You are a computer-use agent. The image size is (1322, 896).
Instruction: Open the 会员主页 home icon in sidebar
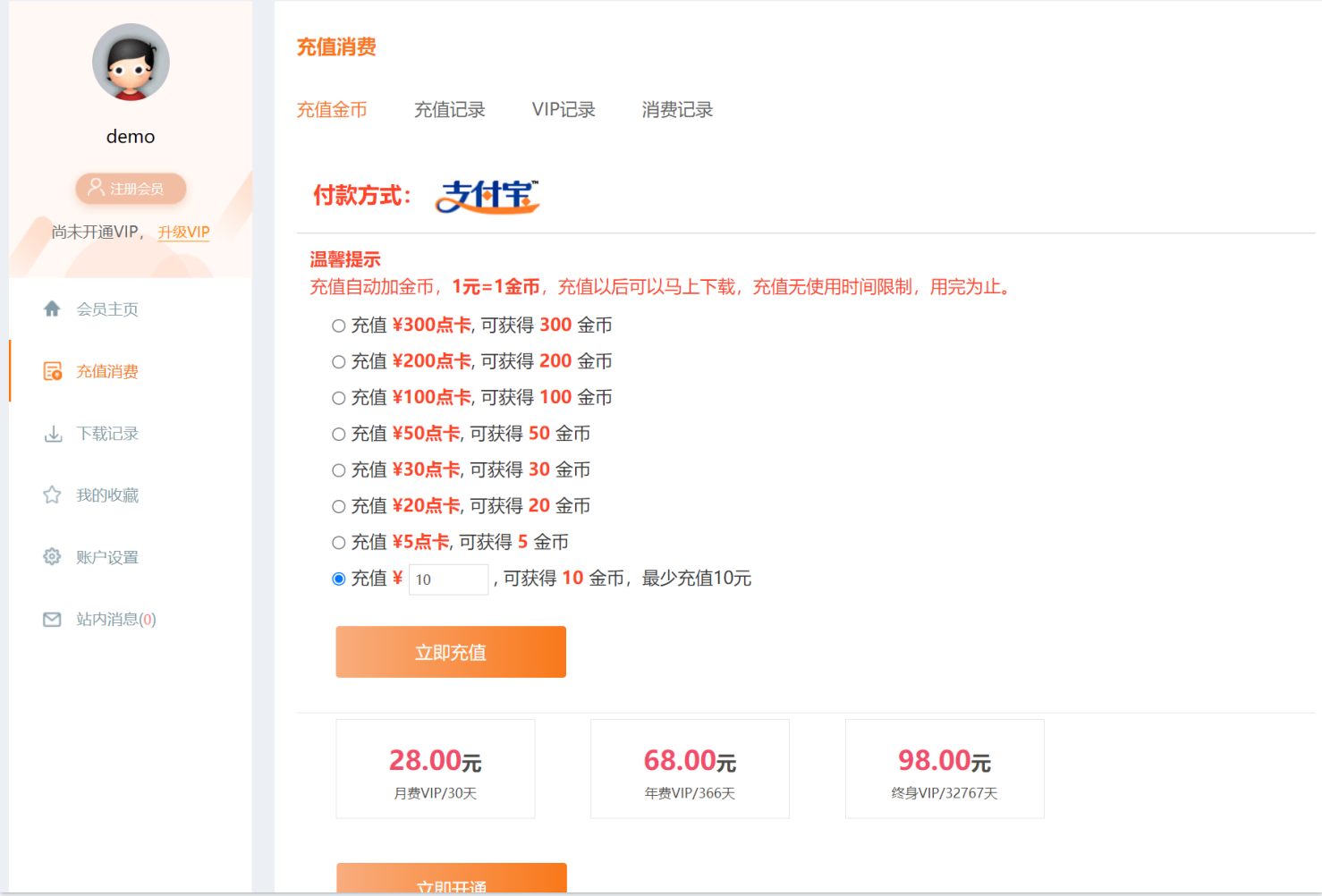(52, 309)
